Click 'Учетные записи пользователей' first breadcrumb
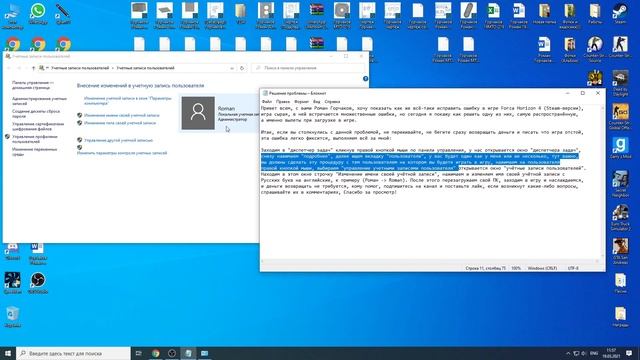Screen dimensions: 640x360 point(80,68)
